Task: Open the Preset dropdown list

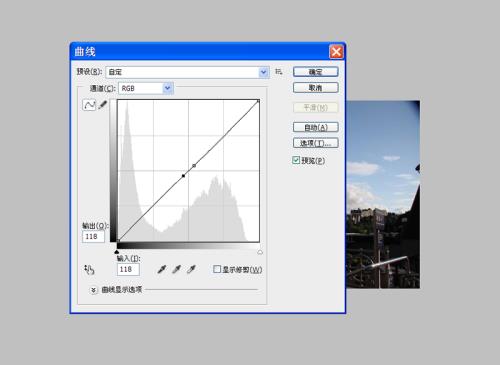Action: [x=188, y=72]
